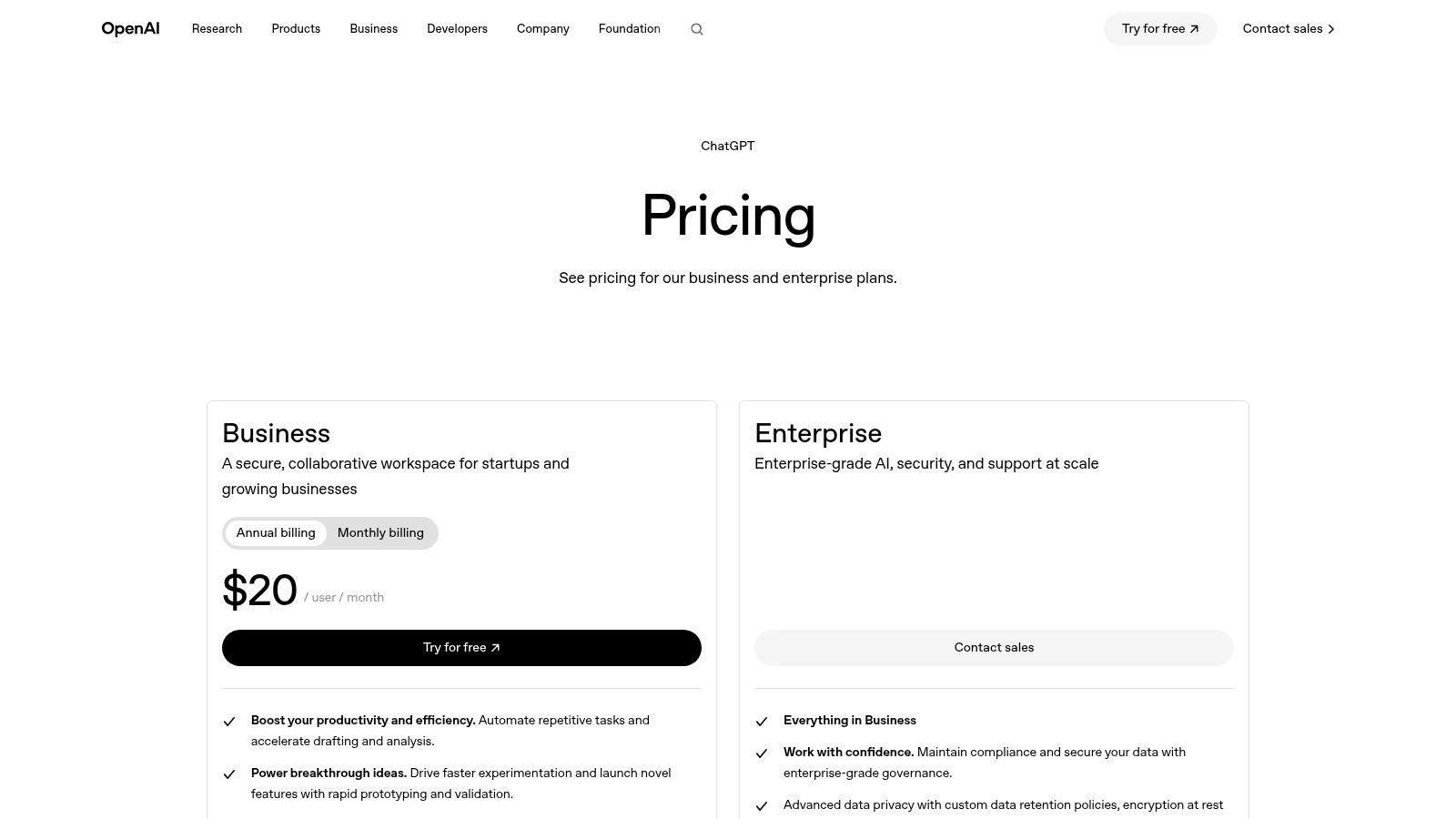This screenshot has width=1456, height=819.
Task: Click Try for free in the top navigation
Action: click(x=1160, y=28)
